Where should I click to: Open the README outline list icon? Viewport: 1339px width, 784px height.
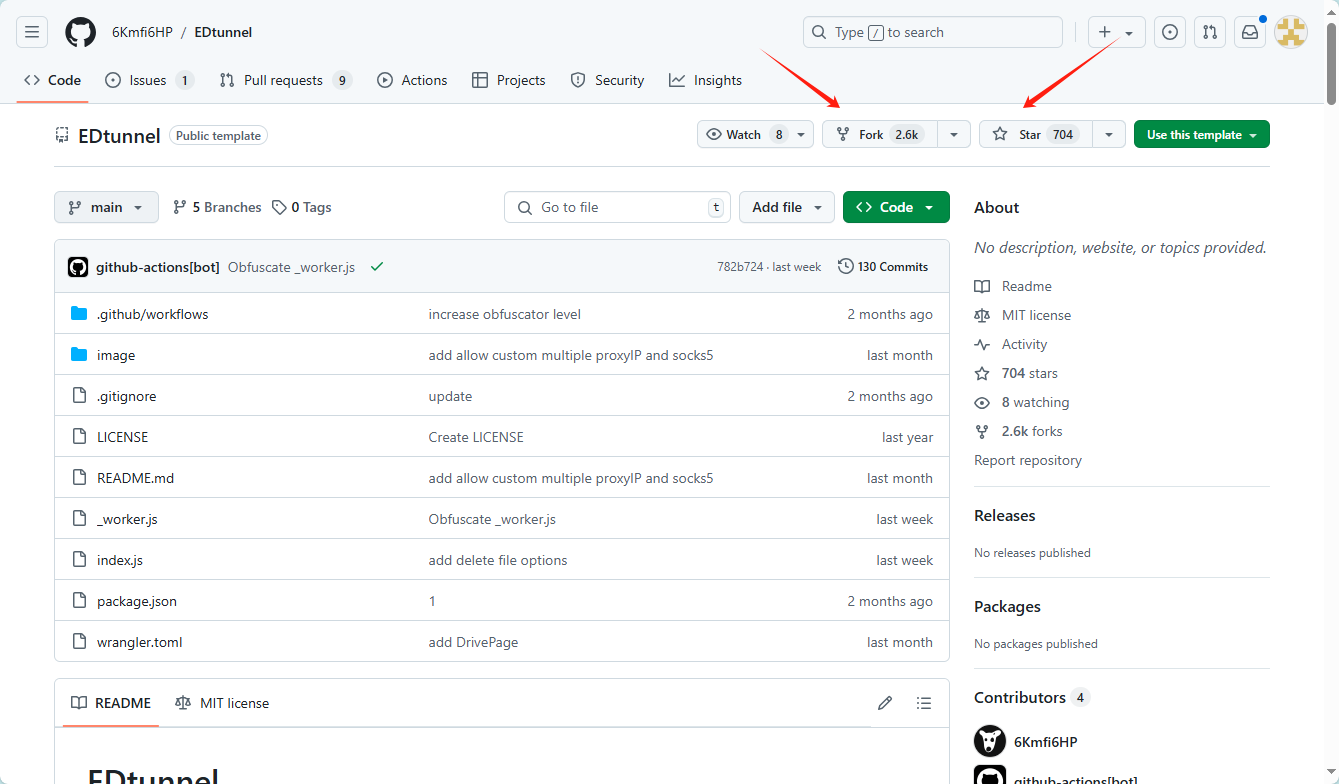click(924, 703)
